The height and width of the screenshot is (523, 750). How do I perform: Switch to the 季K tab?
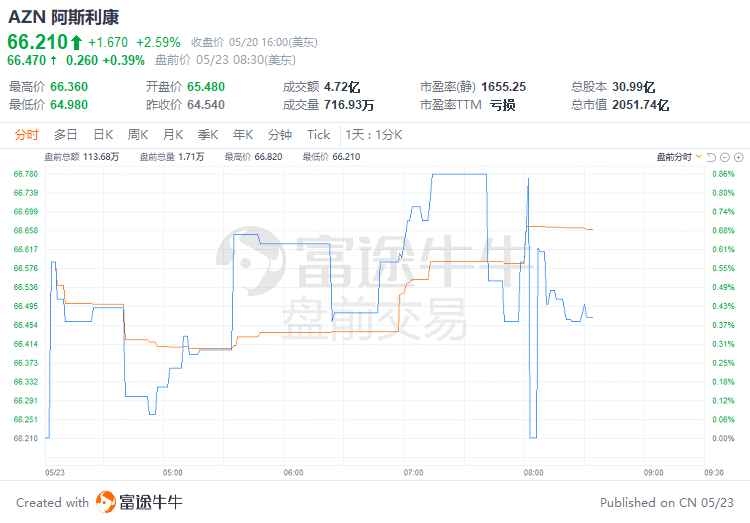[x=208, y=135]
